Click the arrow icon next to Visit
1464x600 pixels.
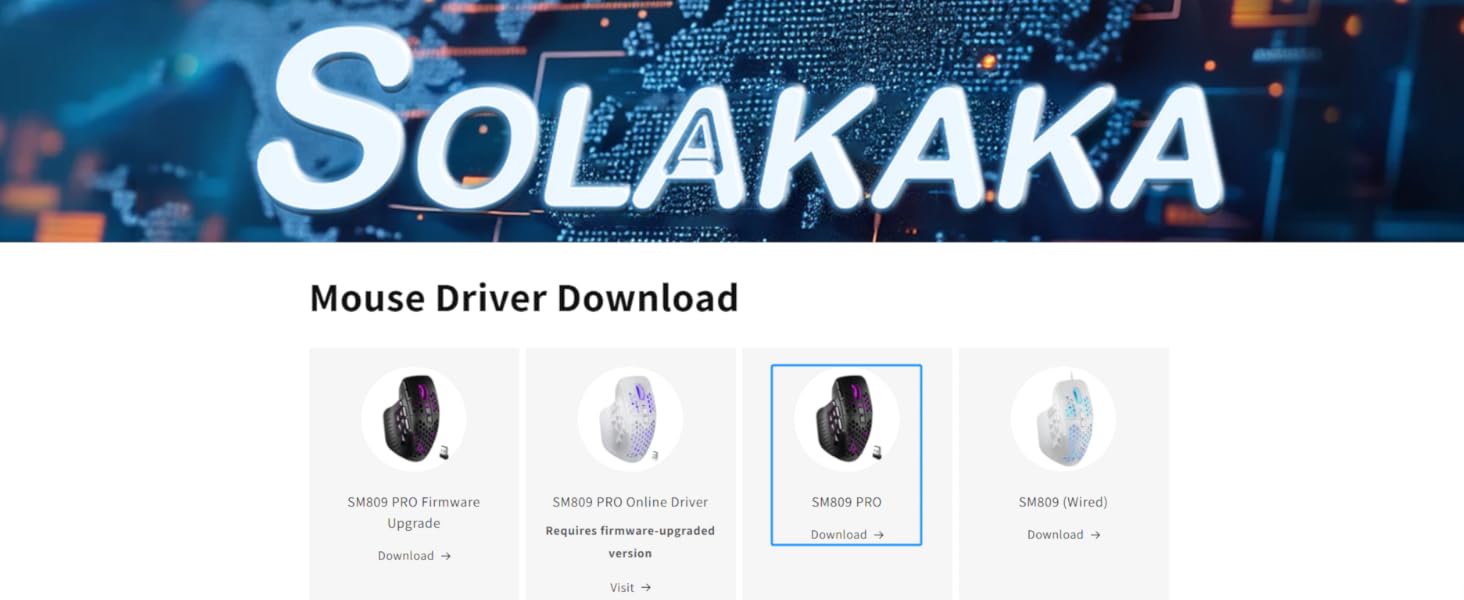click(646, 588)
